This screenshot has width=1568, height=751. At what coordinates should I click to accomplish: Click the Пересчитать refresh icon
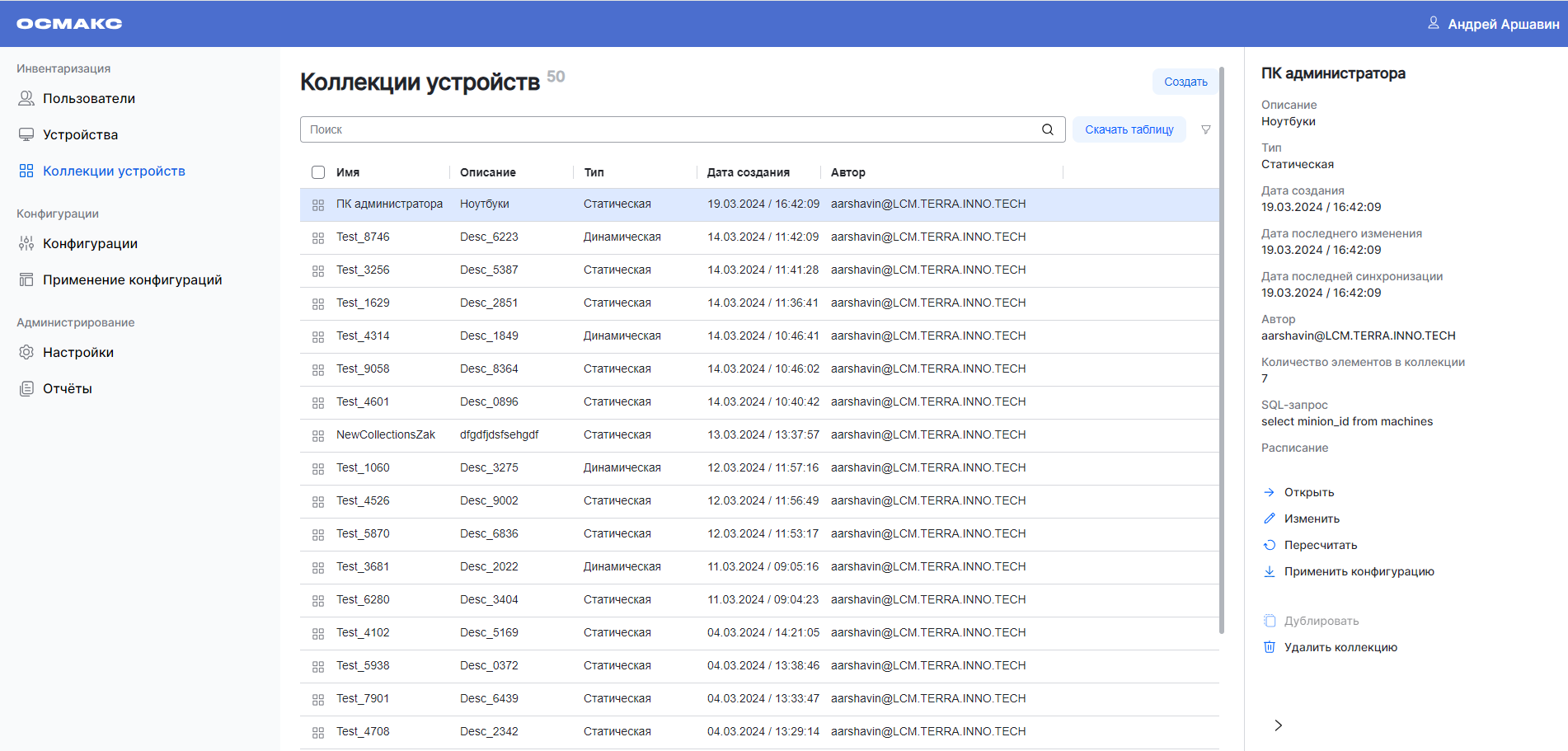pyautogui.click(x=1270, y=545)
